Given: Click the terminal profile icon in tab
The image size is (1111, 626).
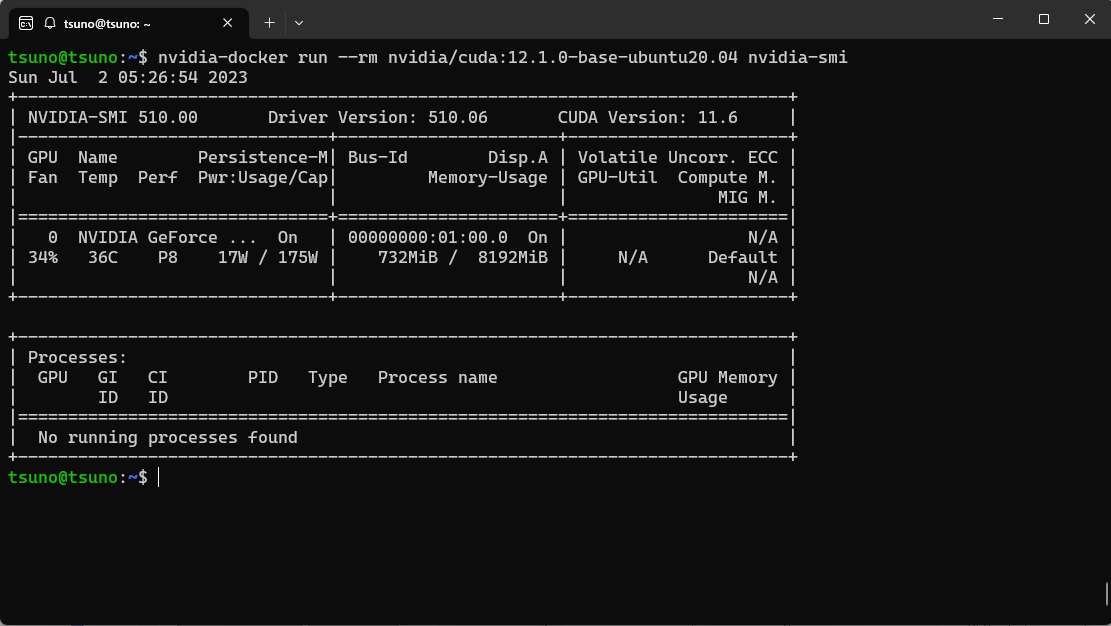Looking at the screenshot, I should tap(26, 23).
